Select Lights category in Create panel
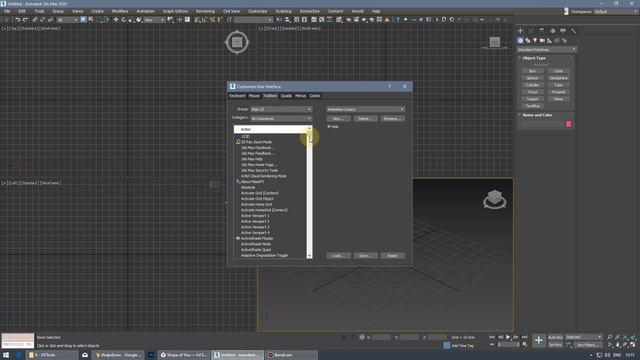Image resolution: width=640 pixels, height=360 pixels. (535, 40)
